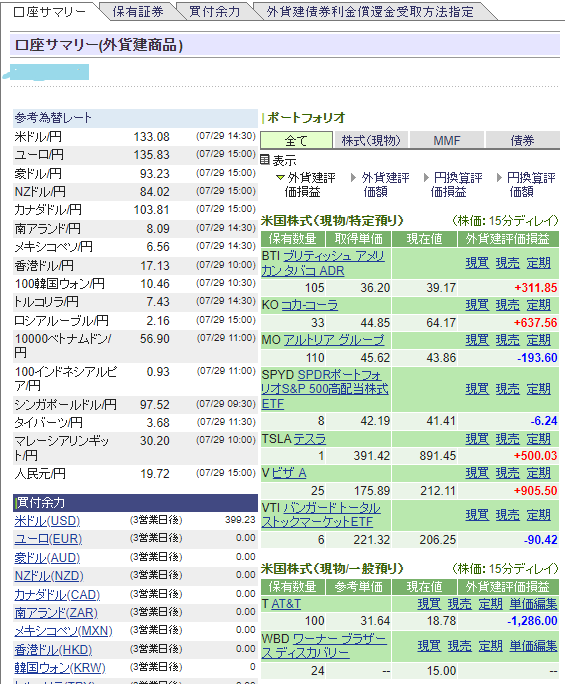The image size is (565, 684).
Task: Click AT&T loss value -1,286.00
Action: coord(532,621)
